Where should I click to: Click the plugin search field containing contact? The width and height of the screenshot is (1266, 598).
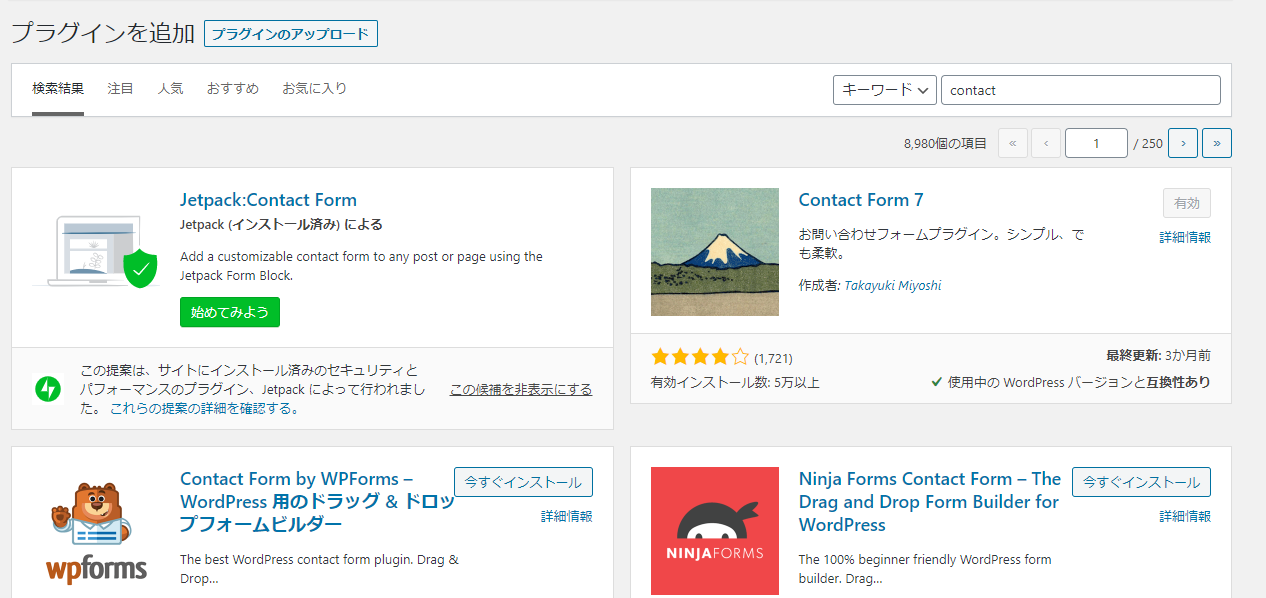1080,90
